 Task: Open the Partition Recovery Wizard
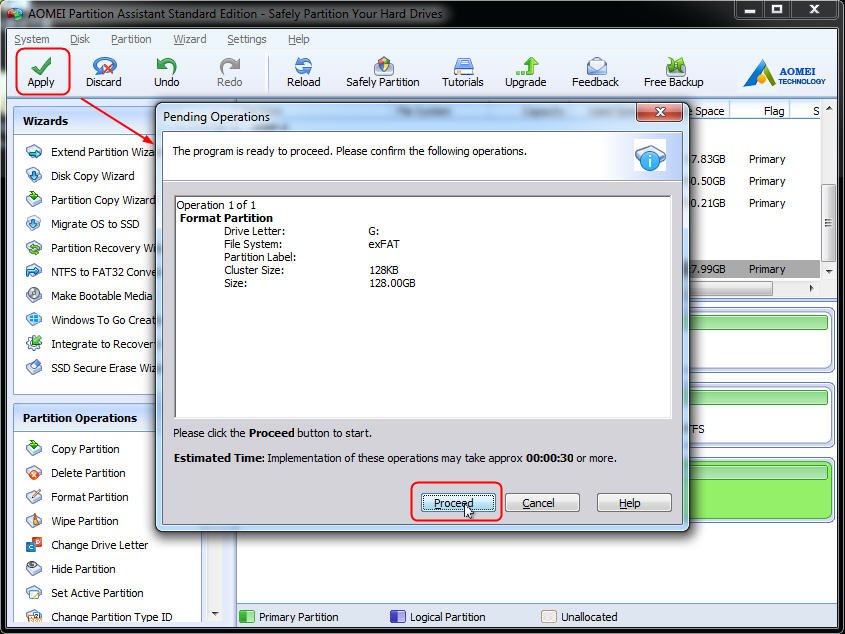[90, 248]
